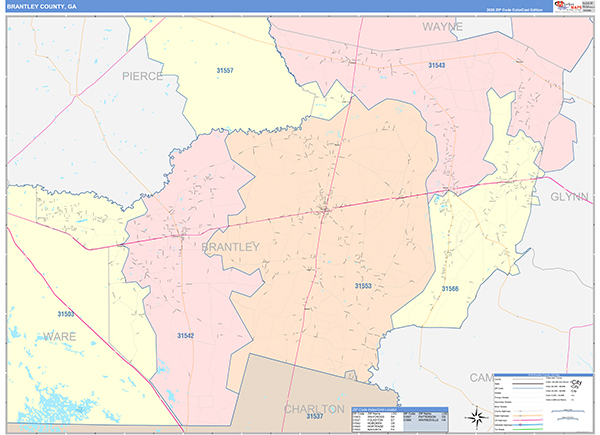This screenshot has width=600, height=435.
Task: Click the '2026 ZIP Code ColorCast Edition' subtitle
Action: click(x=514, y=10)
